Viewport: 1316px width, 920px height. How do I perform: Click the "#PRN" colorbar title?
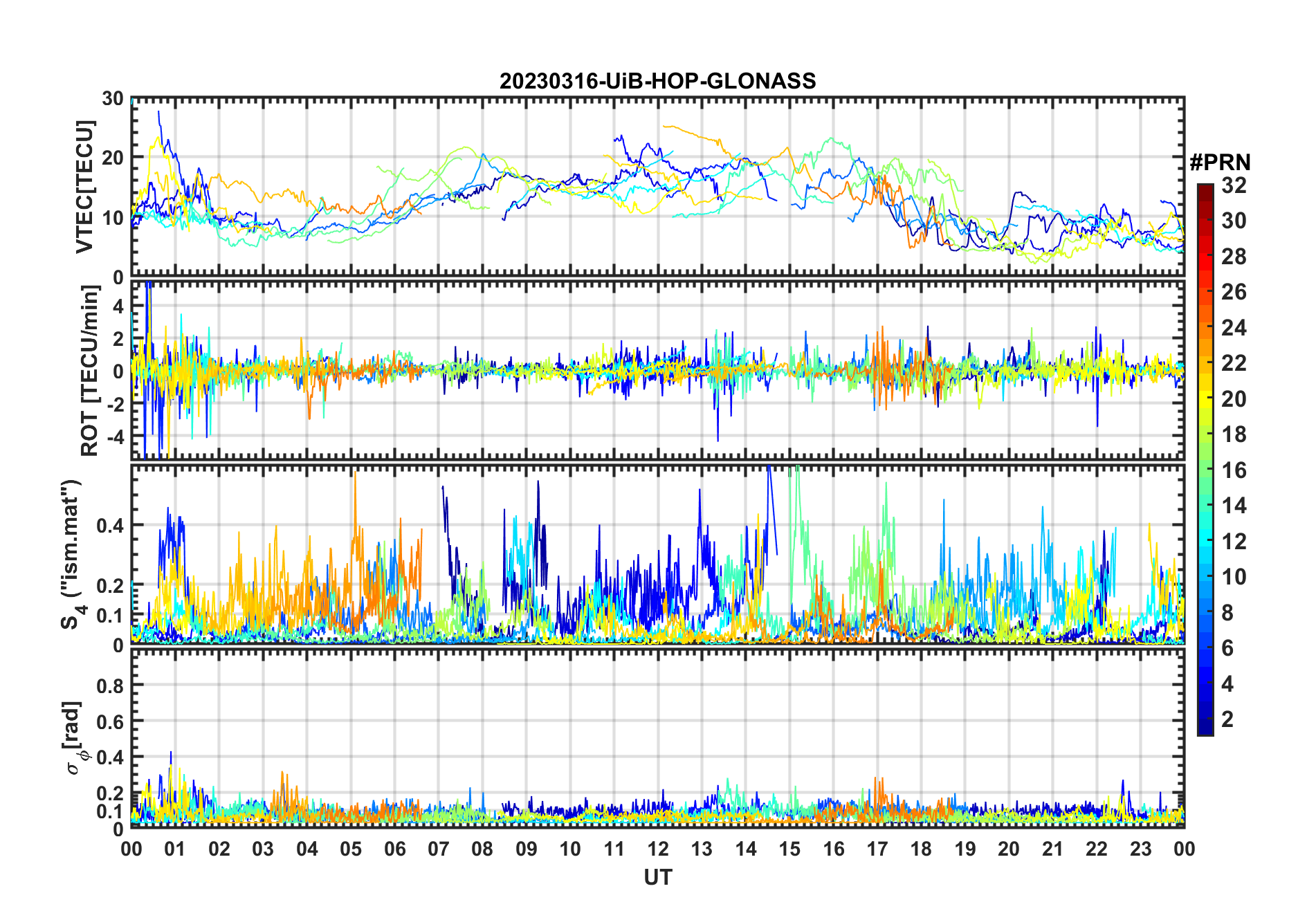point(1221,163)
